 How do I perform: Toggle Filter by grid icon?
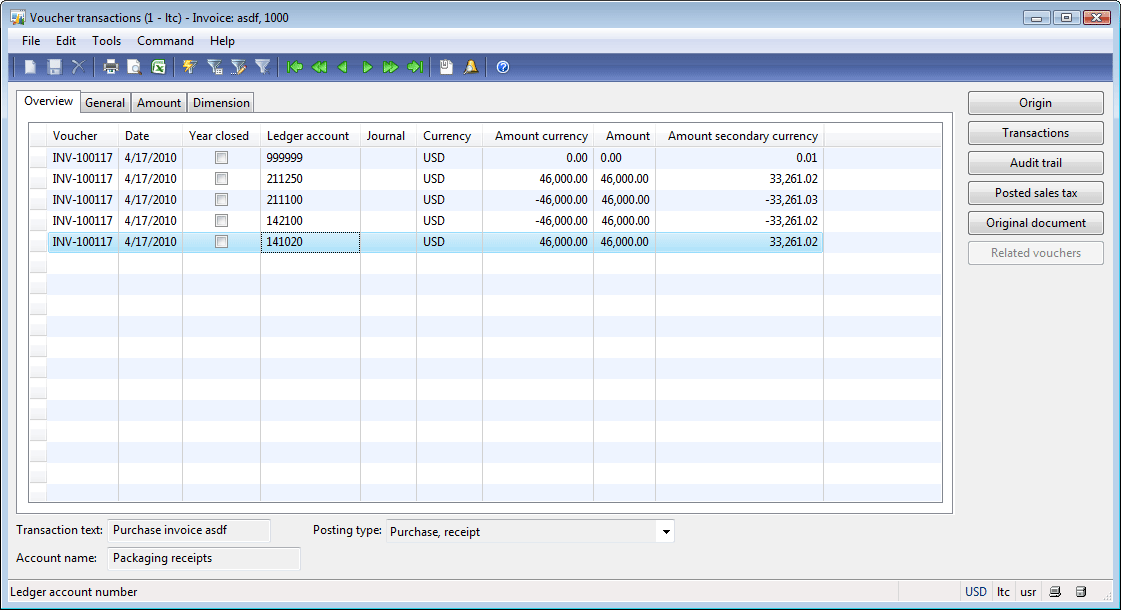(214, 67)
